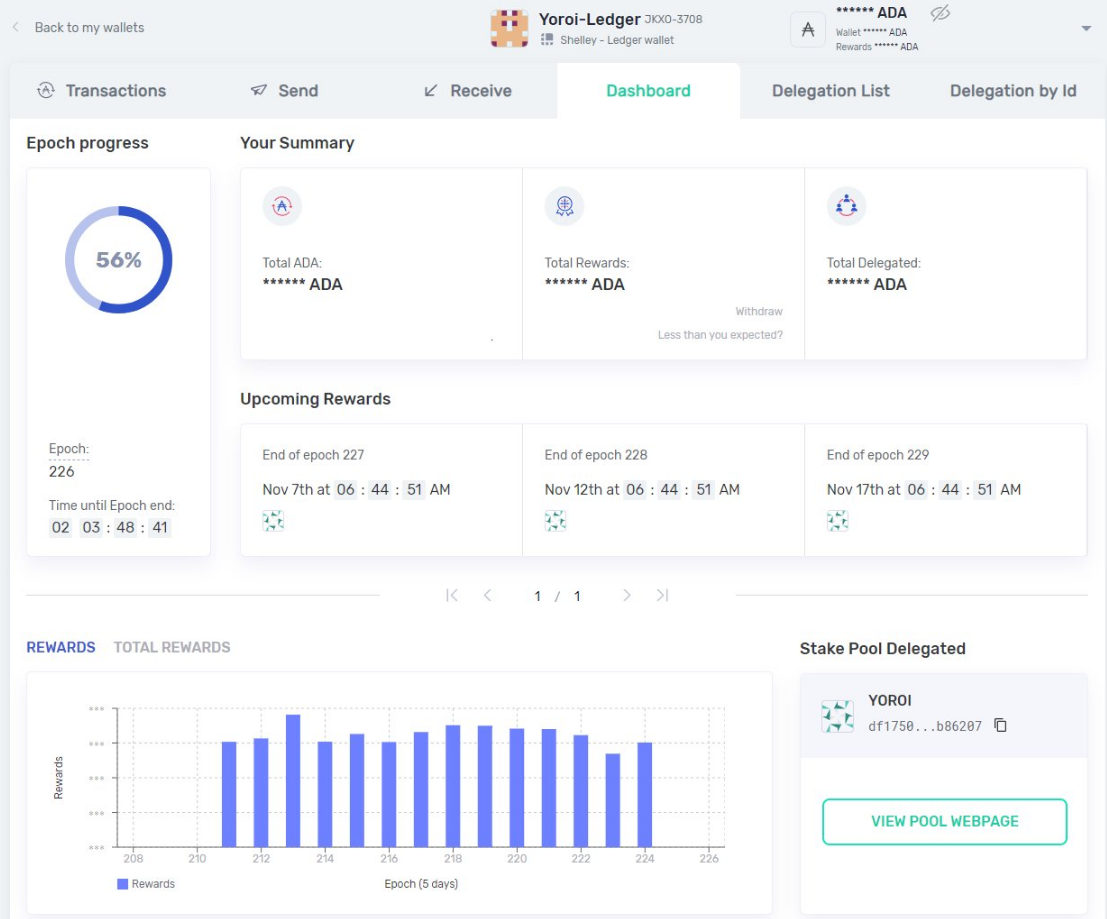The height and width of the screenshot is (919, 1107).
Task: Click the Yoroi-Ledger wallet avatar
Action: pyautogui.click(x=509, y=28)
